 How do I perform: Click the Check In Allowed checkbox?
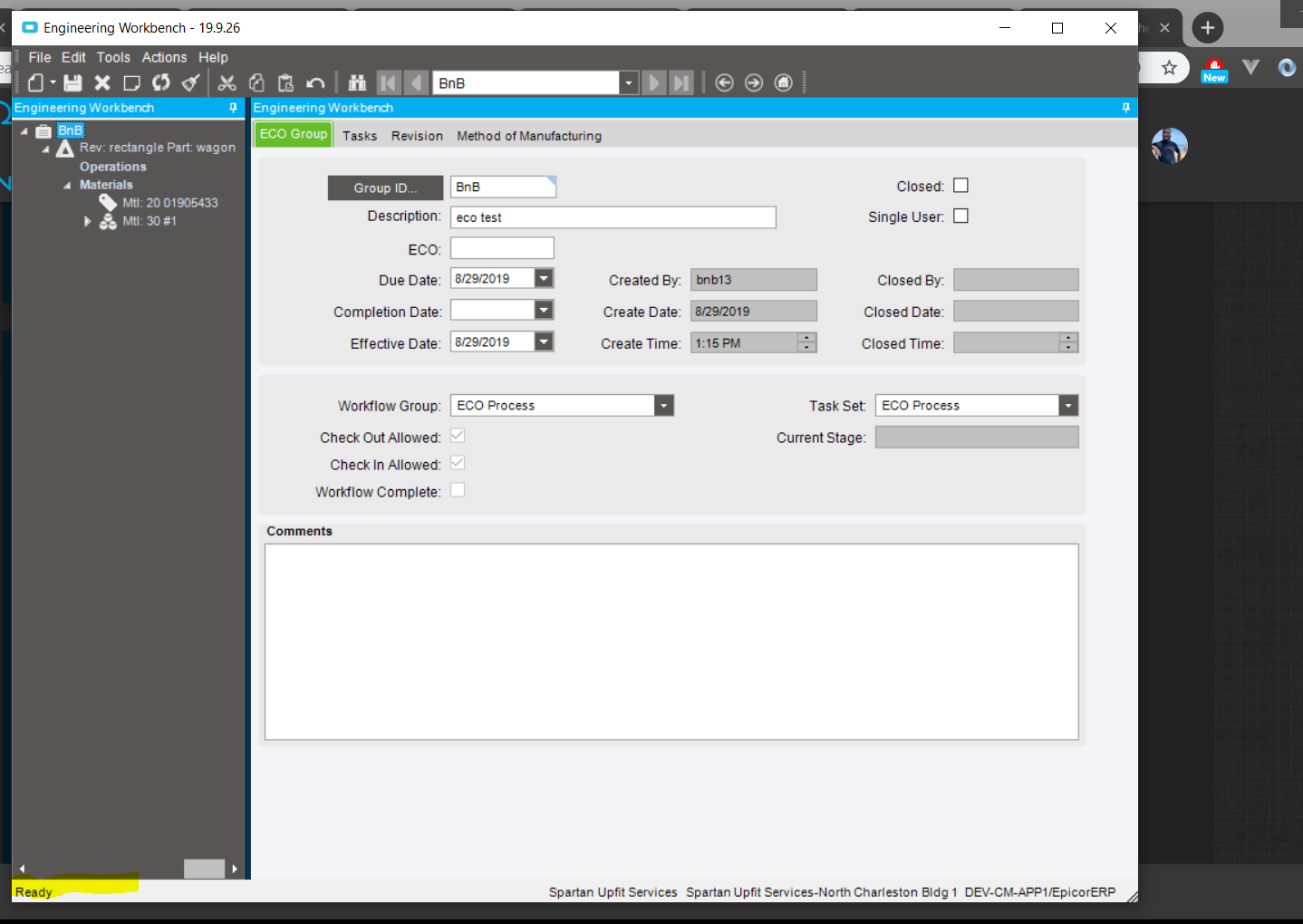[x=458, y=463]
